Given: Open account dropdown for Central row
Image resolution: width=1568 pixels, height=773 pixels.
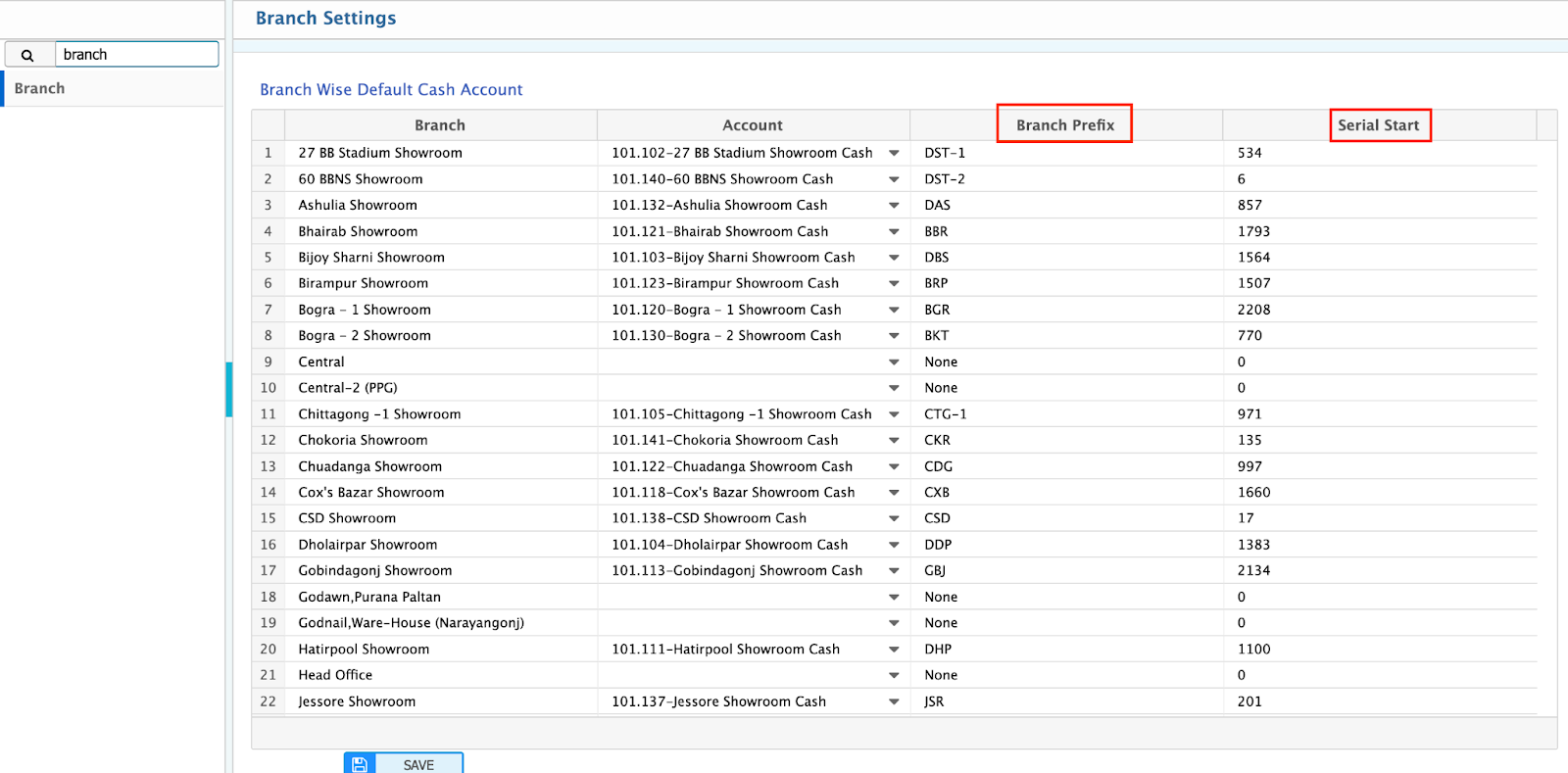Looking at the screenshot, I should tap(894, 362).
